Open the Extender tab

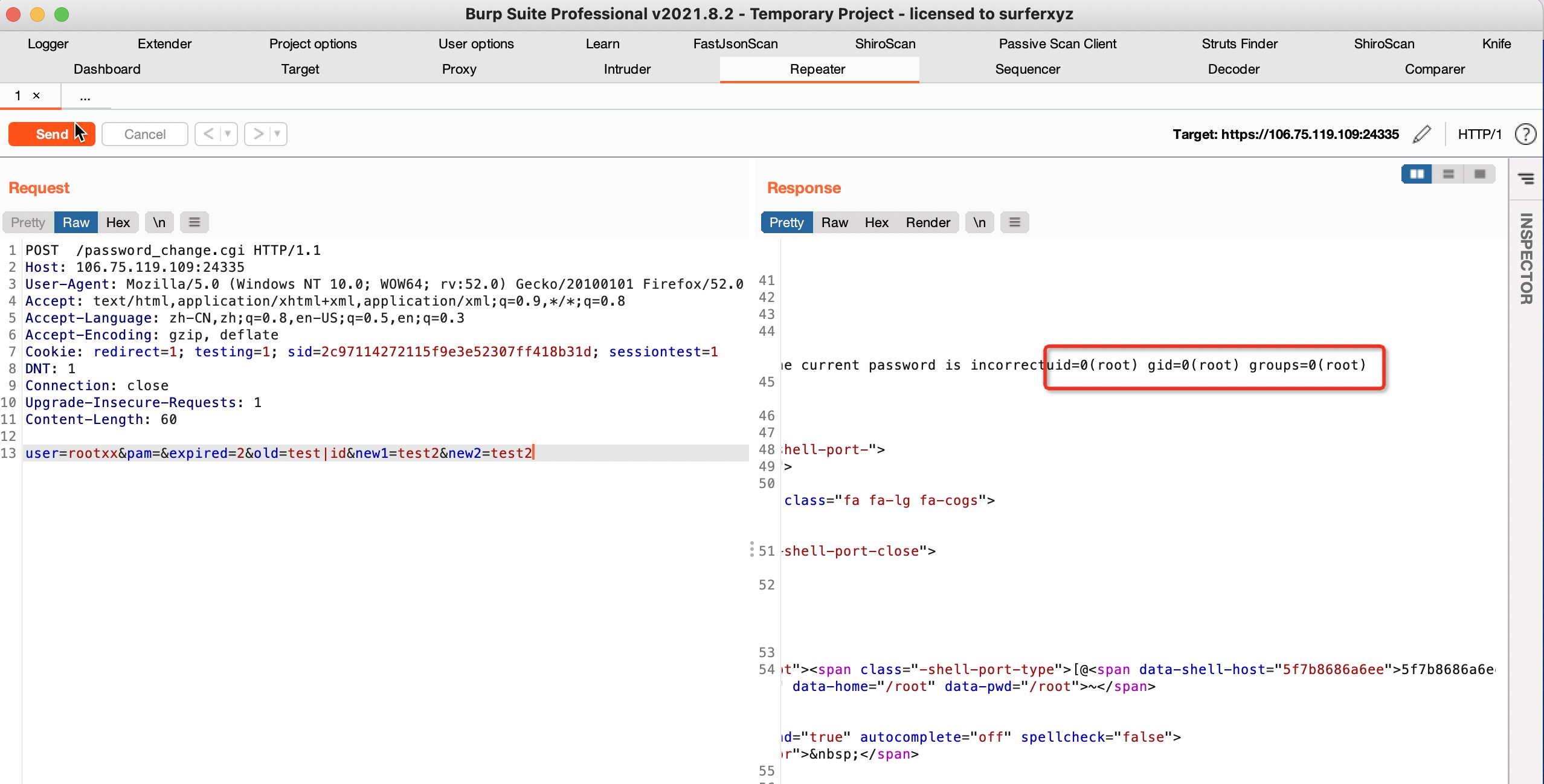tap(164, 43)
